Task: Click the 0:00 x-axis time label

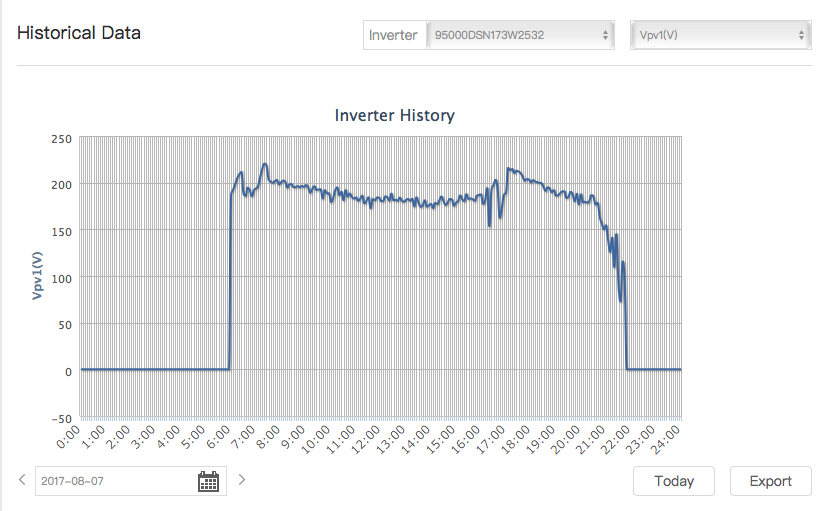Action: (x=71, y=438)
